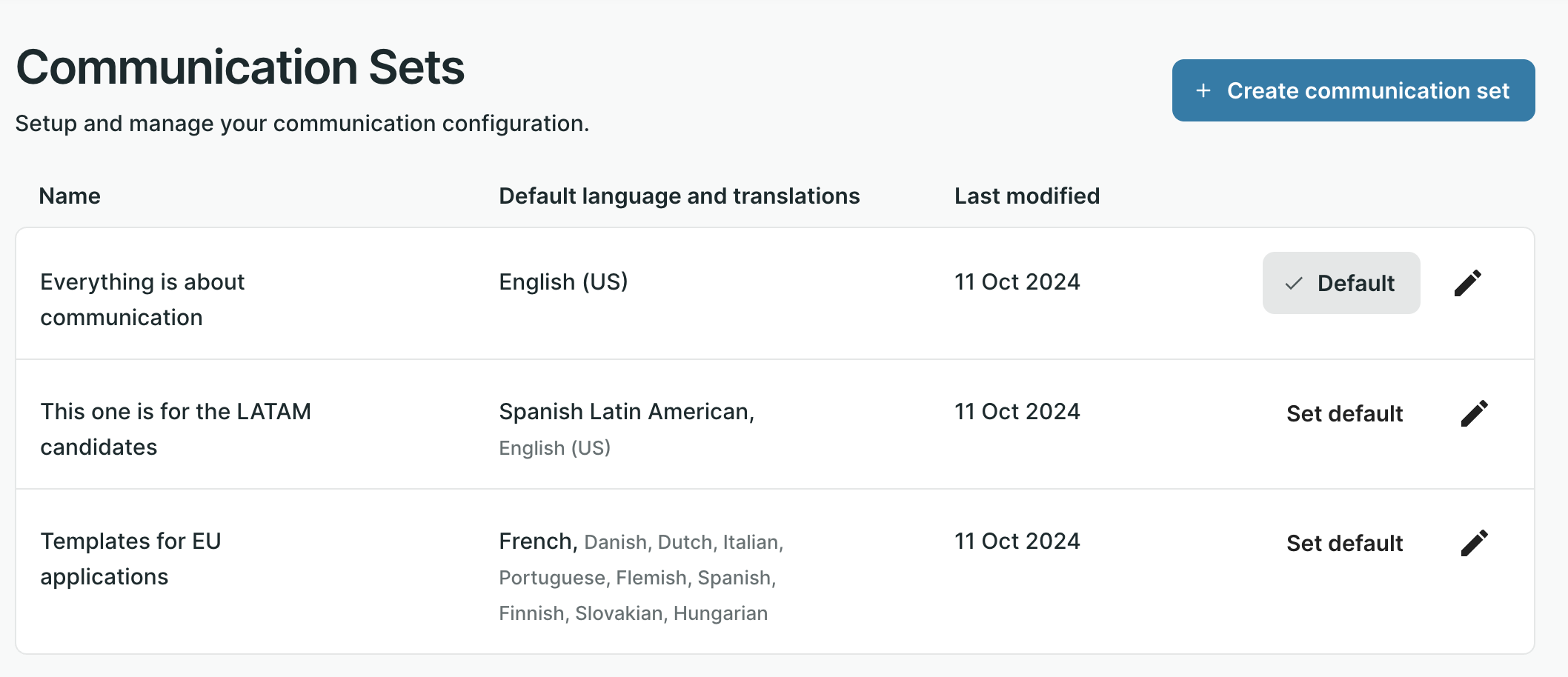Sort by Last modified column header
This screenshot has height=677, width=1568.
tap(1026, 196)
